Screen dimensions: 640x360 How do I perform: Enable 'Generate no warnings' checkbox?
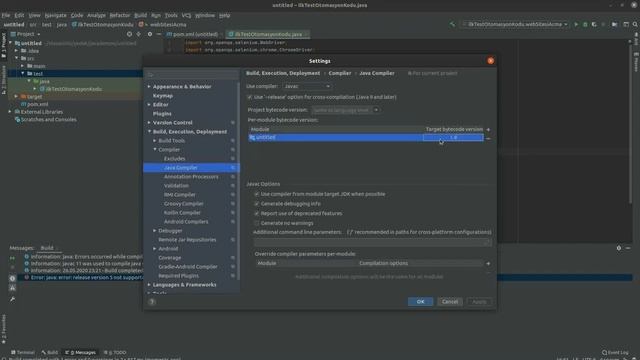[x=257, y=223]
